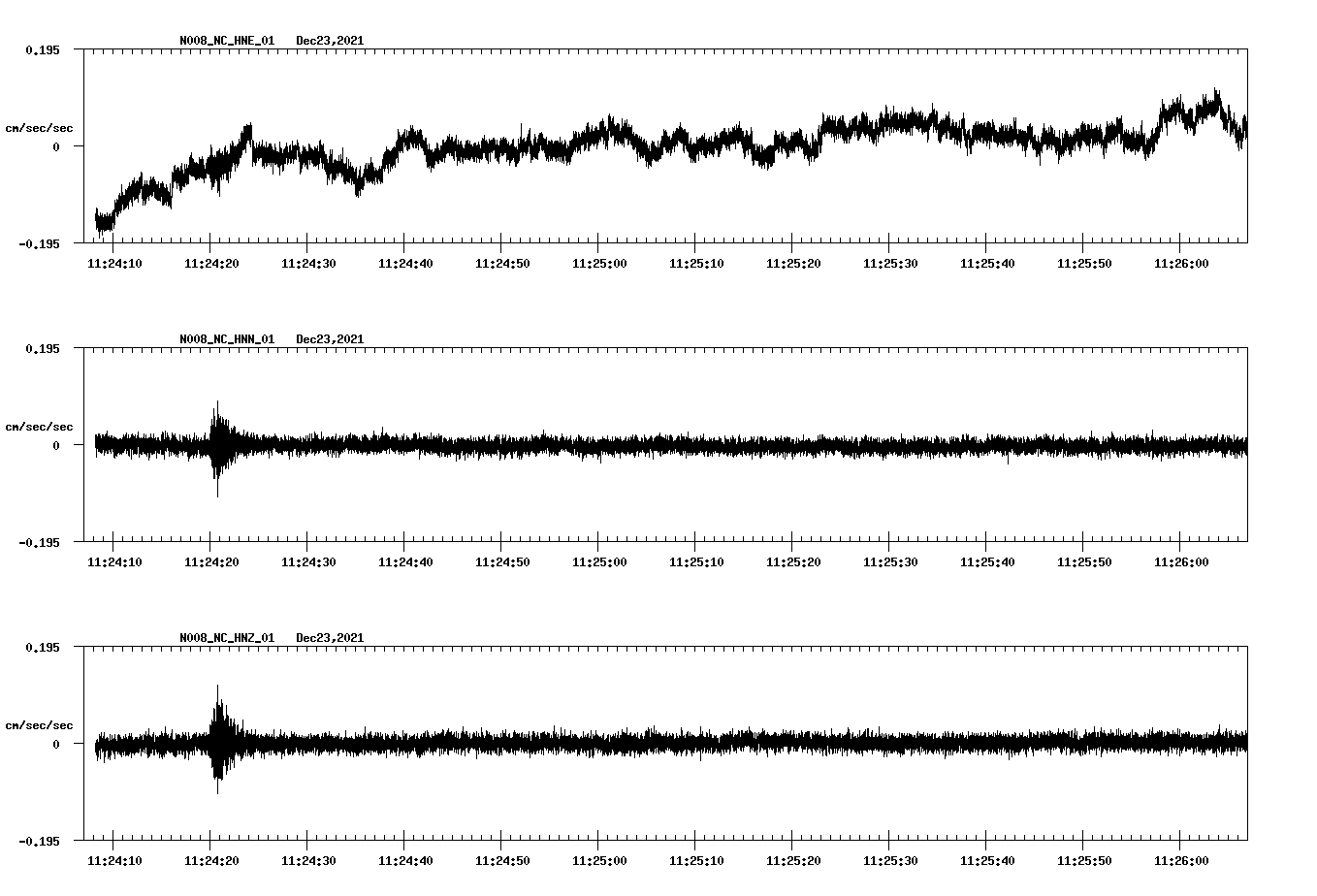Click the 11:25:00 tick label under HNN plot

pos(599,561)
